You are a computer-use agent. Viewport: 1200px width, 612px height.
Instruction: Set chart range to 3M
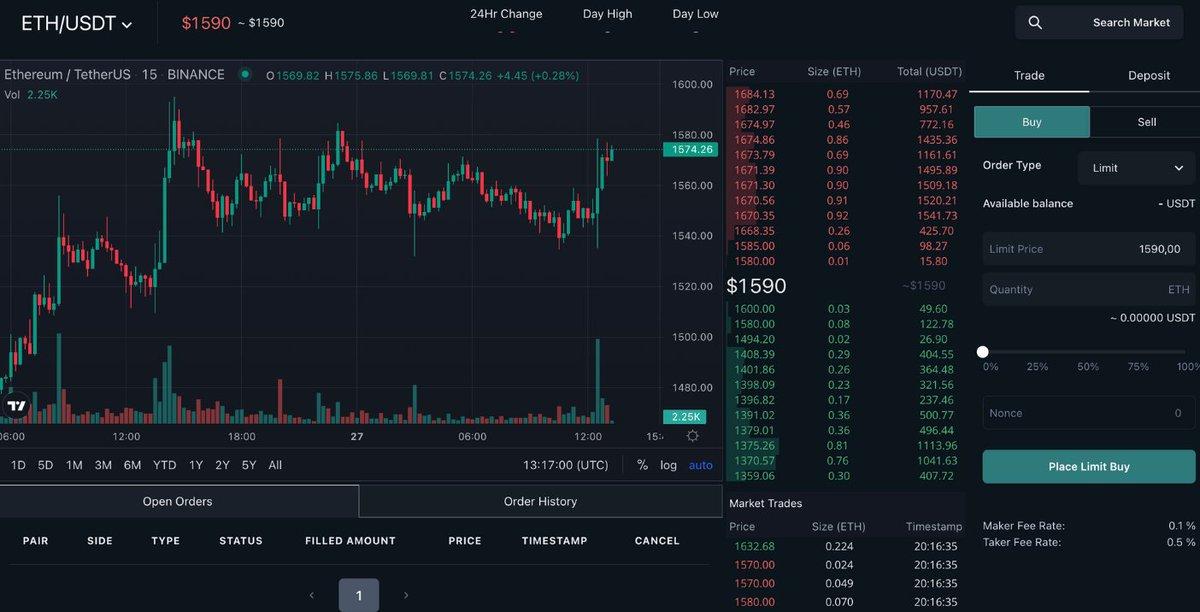coord(103,465)
